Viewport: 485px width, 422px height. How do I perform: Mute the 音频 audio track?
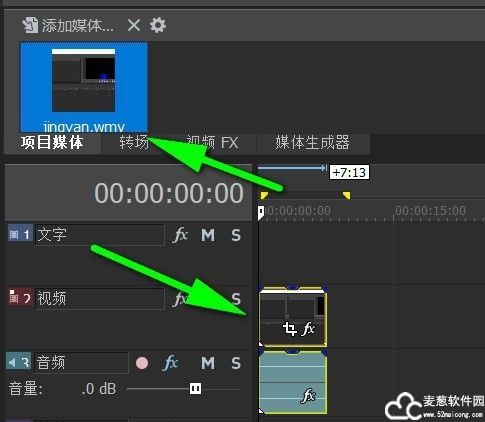pyautogui.click(x=208, y=363)
